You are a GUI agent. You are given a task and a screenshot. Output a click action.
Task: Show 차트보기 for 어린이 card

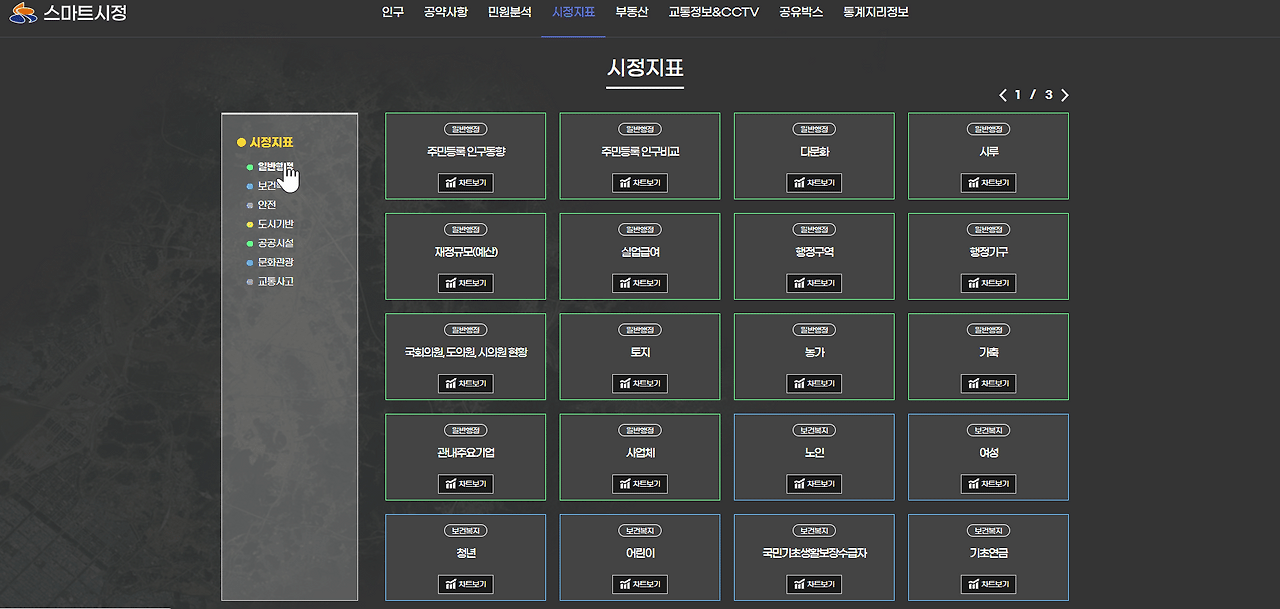tap(640, 584)
